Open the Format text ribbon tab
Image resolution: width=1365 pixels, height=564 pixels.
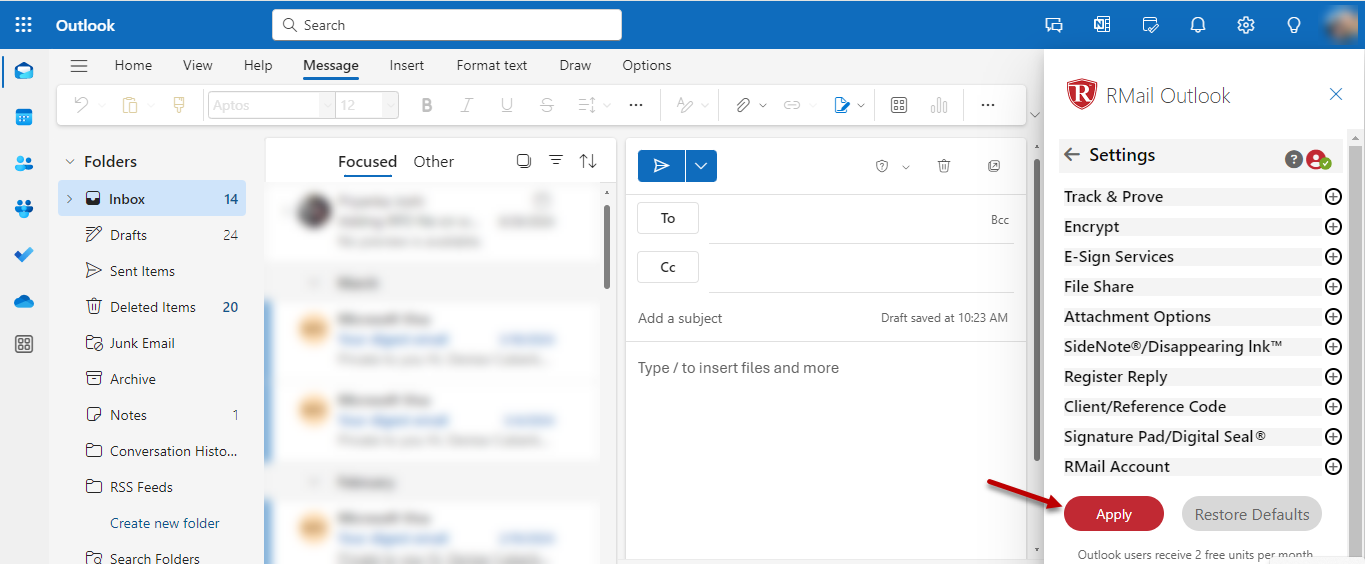click(x=492, y=66)
